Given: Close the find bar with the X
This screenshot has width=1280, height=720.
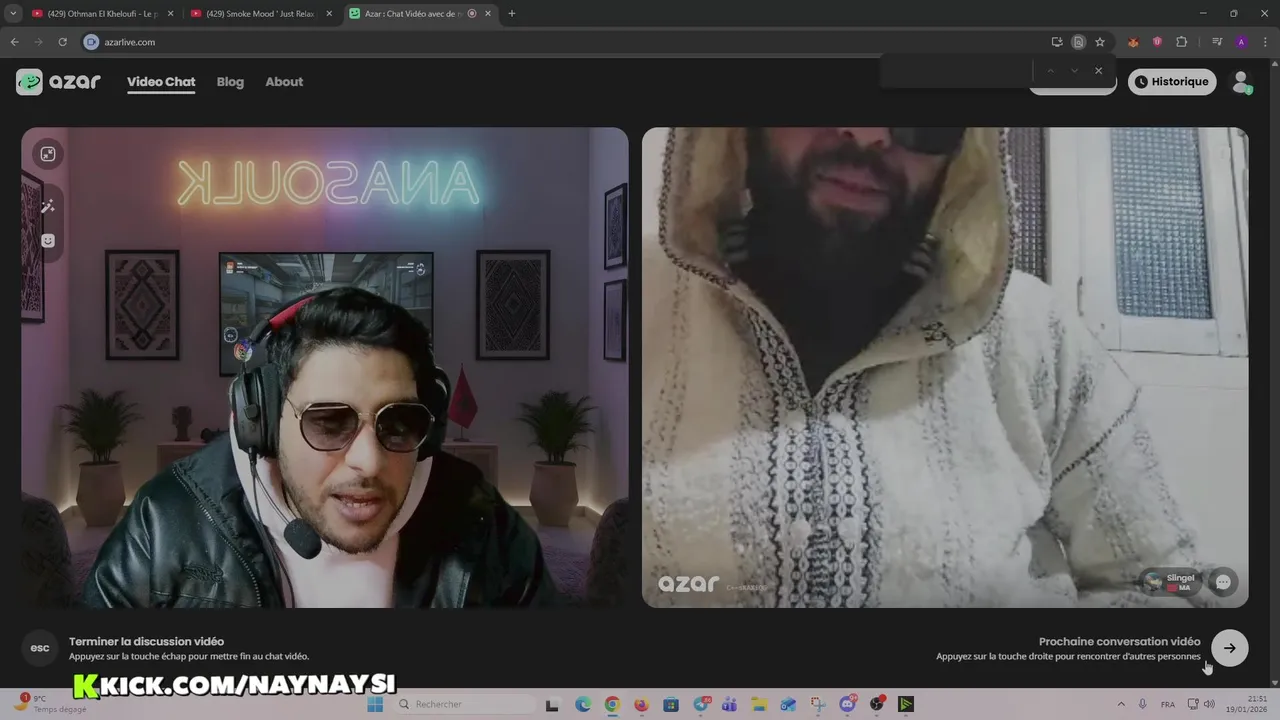Looking at the screenshot, I should [x=1098, y=70].
